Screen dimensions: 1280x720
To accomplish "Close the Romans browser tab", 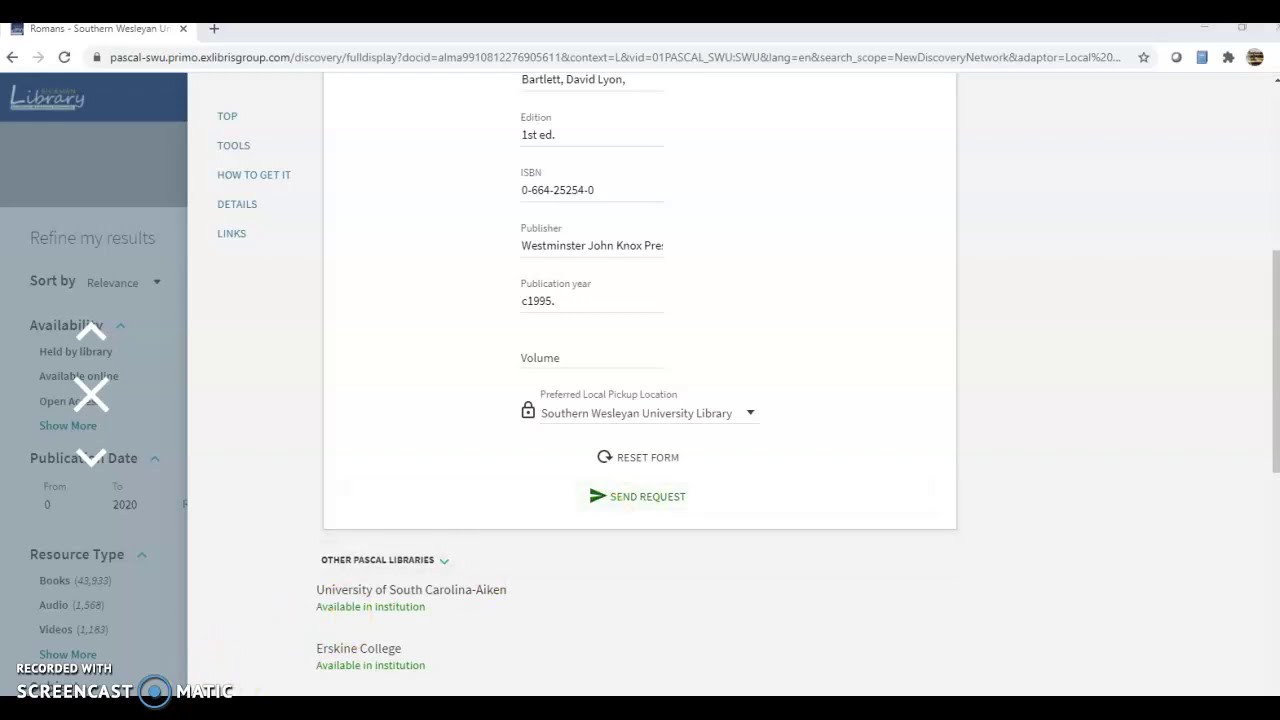I will pos(183,29).
